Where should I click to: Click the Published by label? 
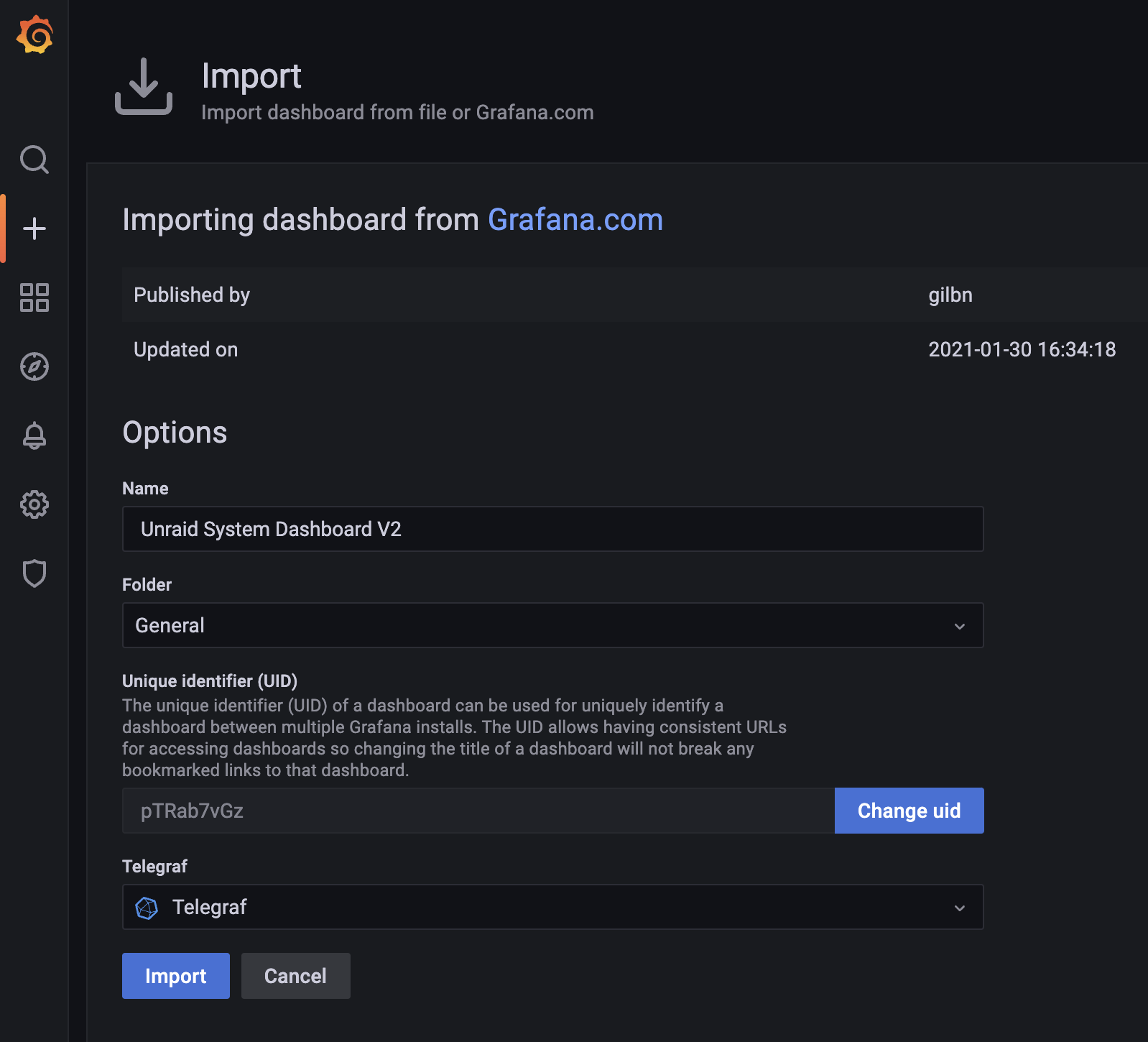192,295
